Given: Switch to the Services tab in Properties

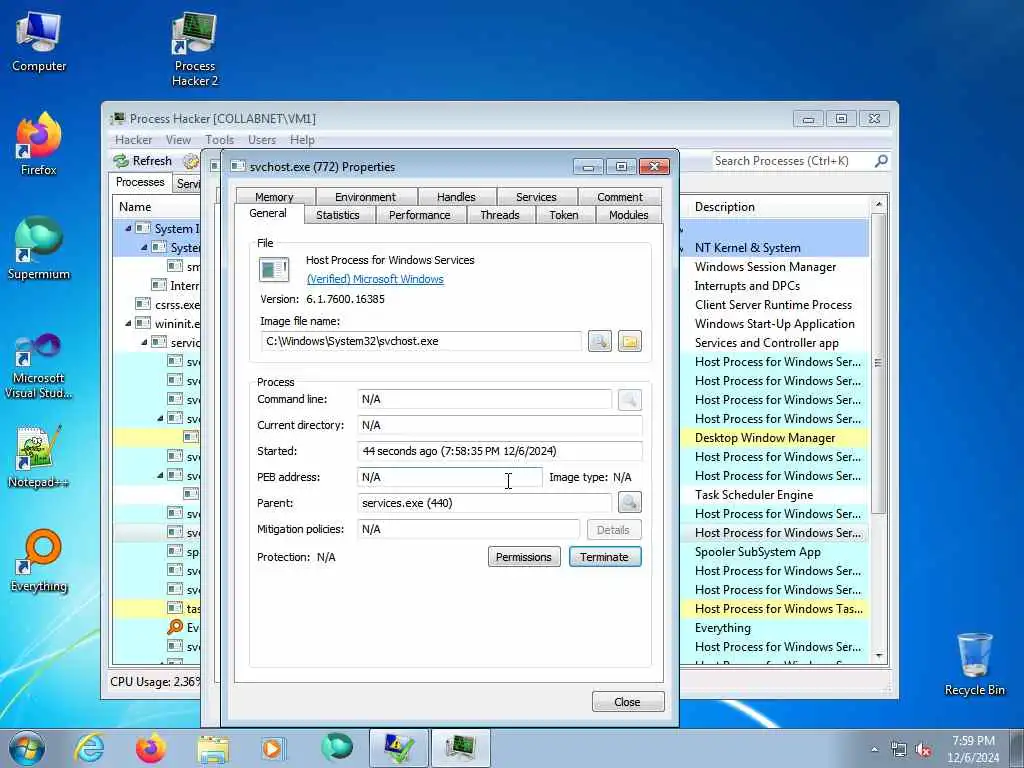Looking at the screenshot, I should (x=536, y=197).
